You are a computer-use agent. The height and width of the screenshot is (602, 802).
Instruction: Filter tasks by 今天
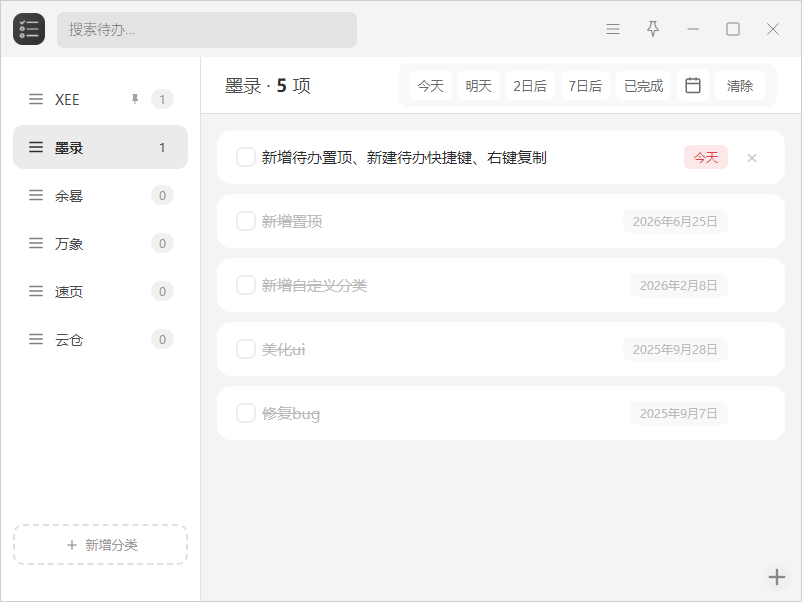click(x=430, y=85)
